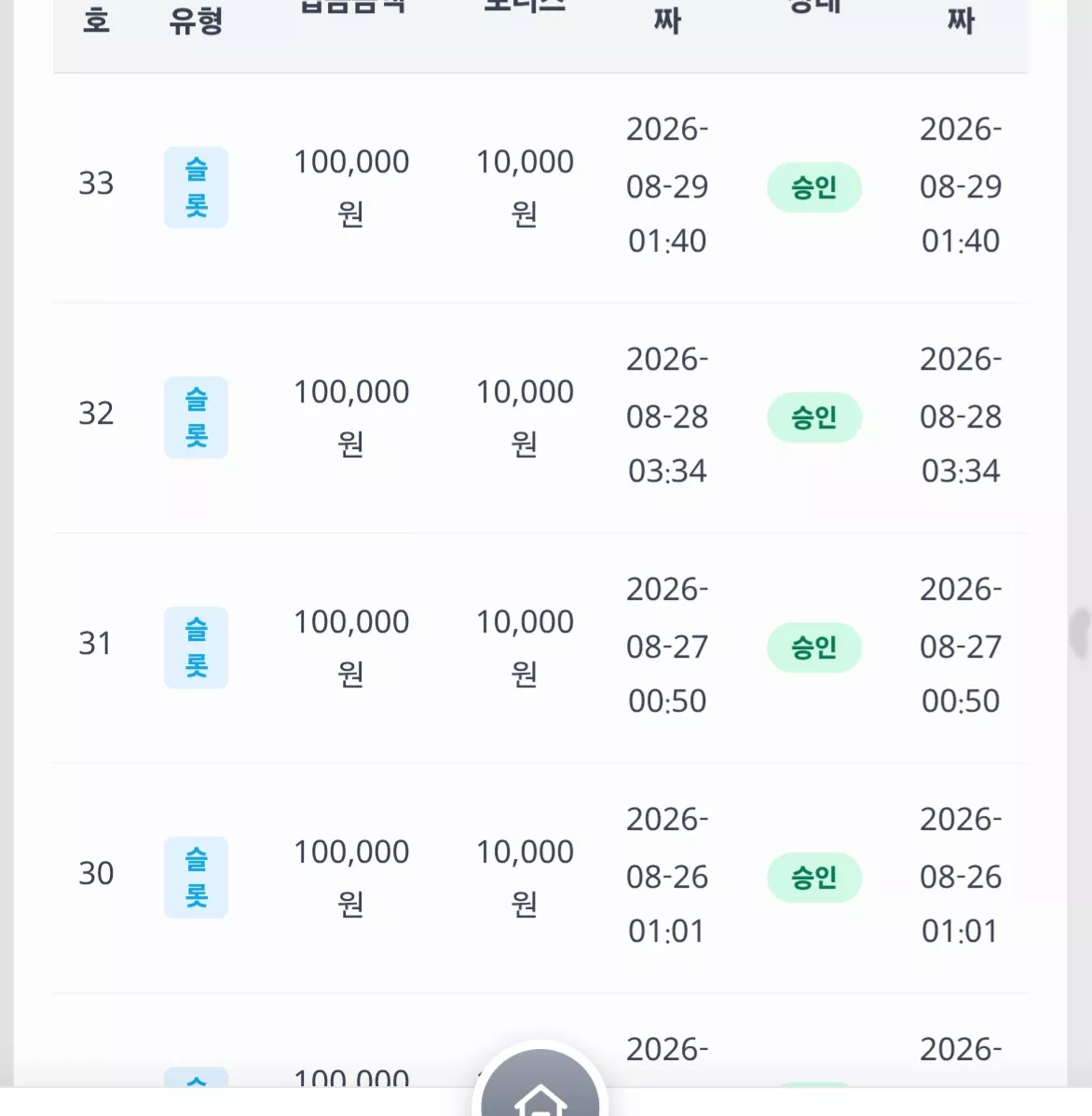The height and width of the screenshot is (1116, 1092).
Task: Click the 2026-08-27 00:50 request date
Action: click(x=667, y=646)
